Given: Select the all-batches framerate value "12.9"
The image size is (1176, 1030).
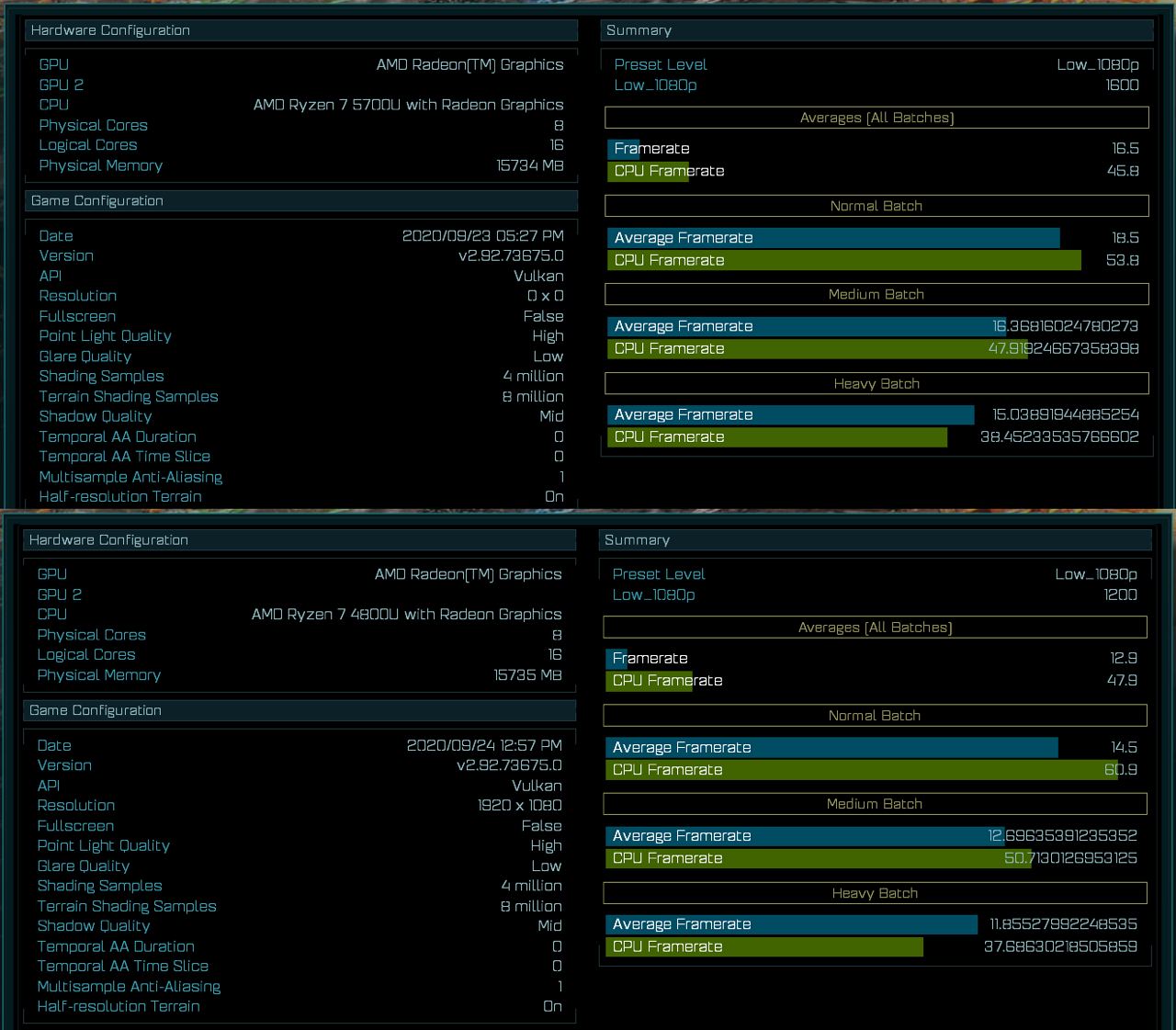Looking at the screenshot, I should (1124, 658).
